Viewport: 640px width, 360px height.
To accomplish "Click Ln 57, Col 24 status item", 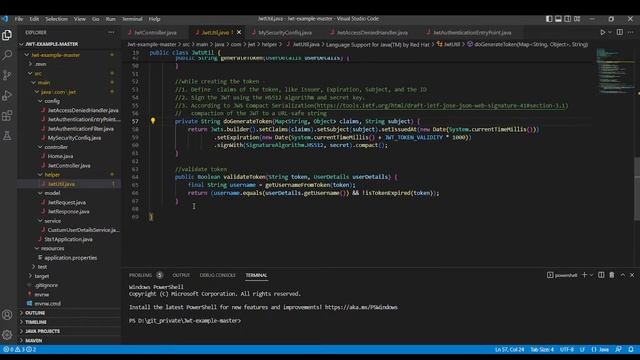I will [x=509, y=349].
